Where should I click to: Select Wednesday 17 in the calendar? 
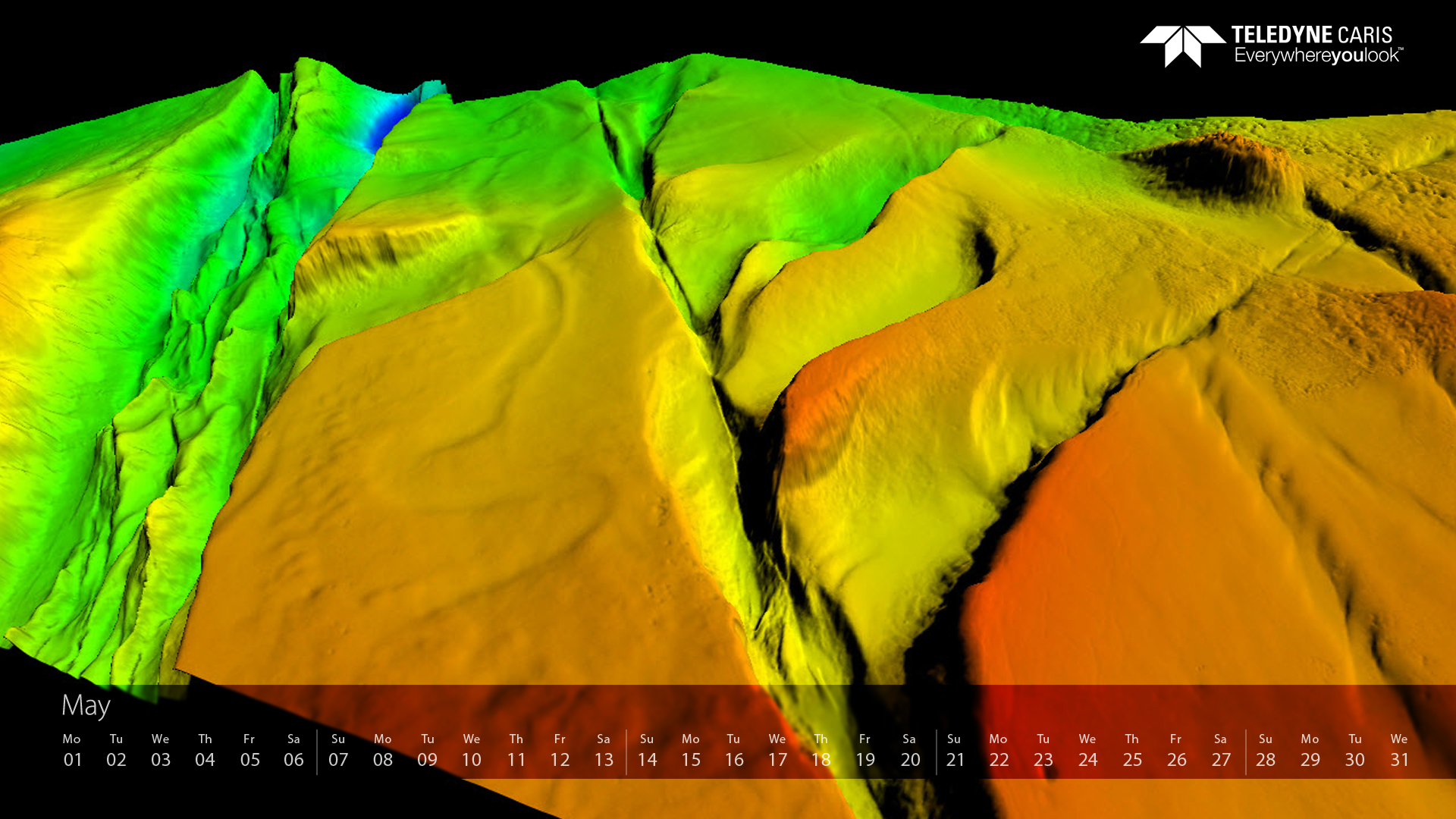tap(777, 750)
